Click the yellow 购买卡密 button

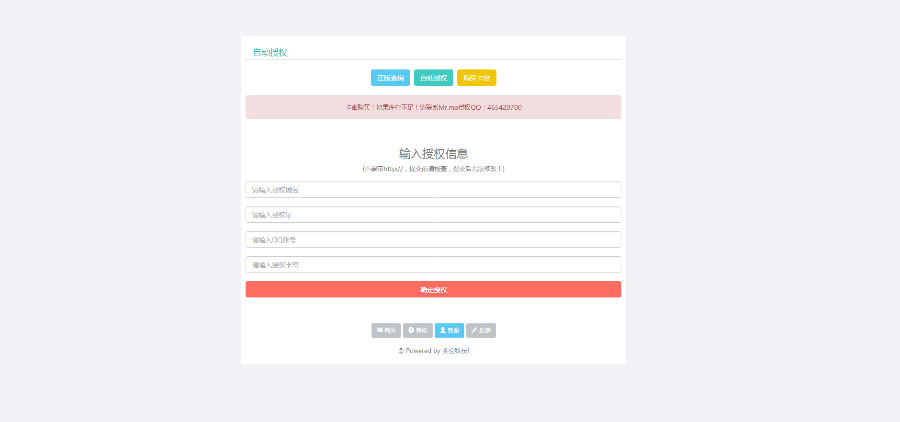tap(476, 78)
